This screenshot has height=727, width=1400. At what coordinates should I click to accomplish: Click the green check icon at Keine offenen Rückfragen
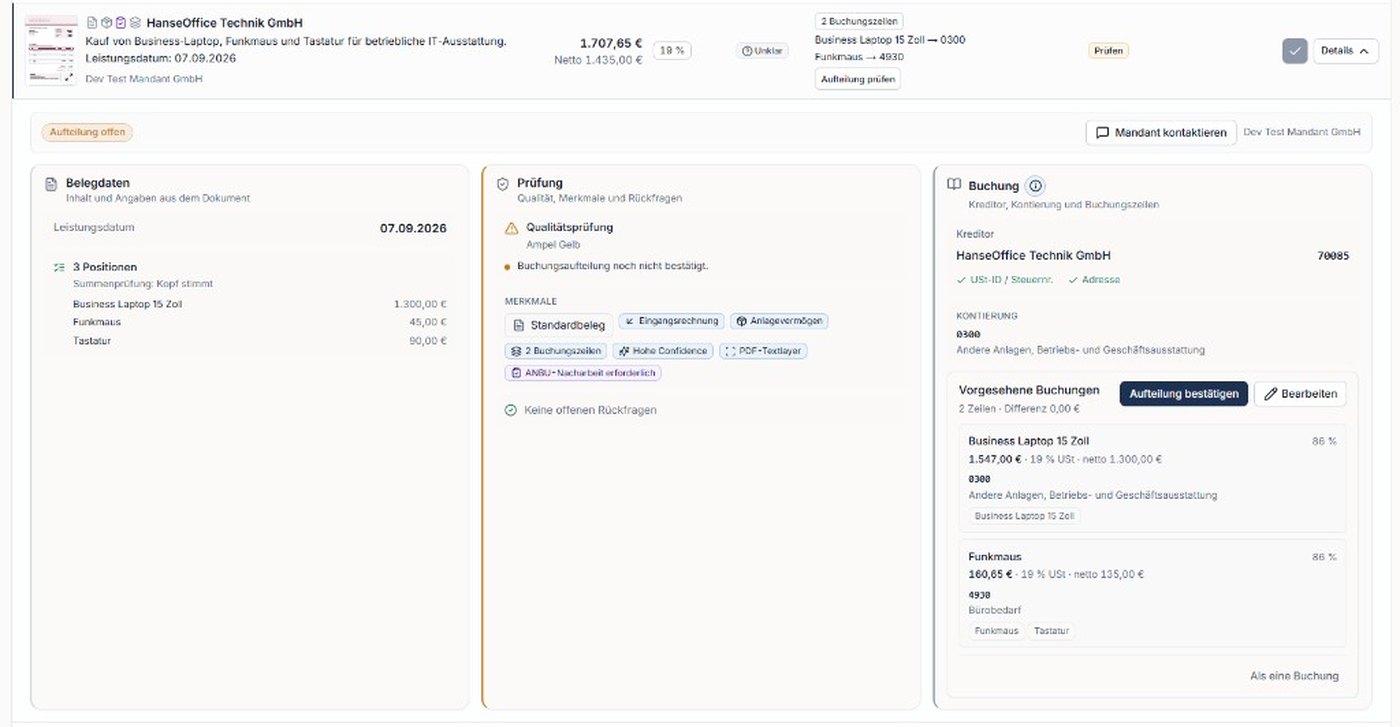(x=510, y=410)
